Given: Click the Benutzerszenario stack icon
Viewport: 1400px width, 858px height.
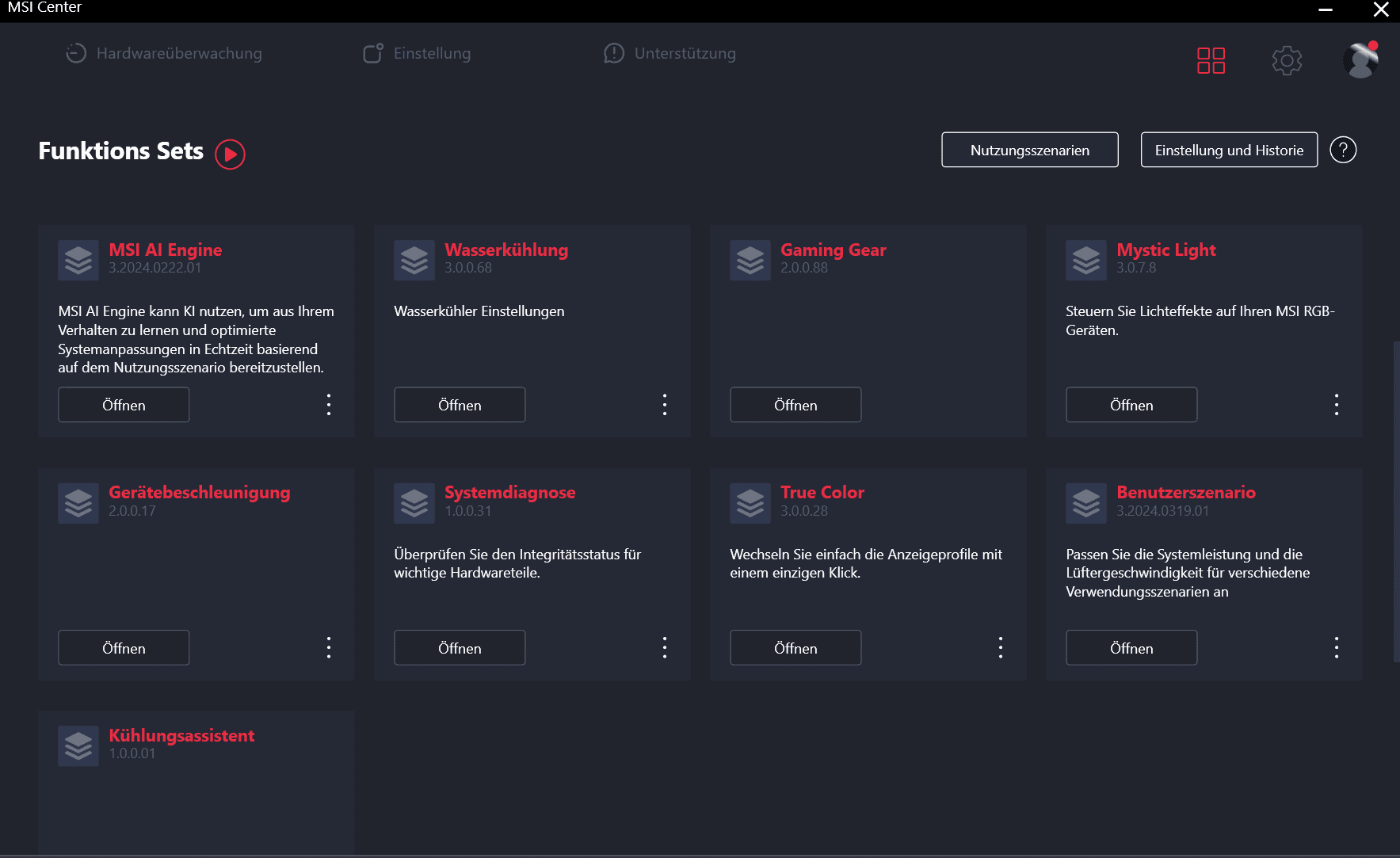Looking at the screenshot, I should pyautogui.click(x=1086, y=503).
